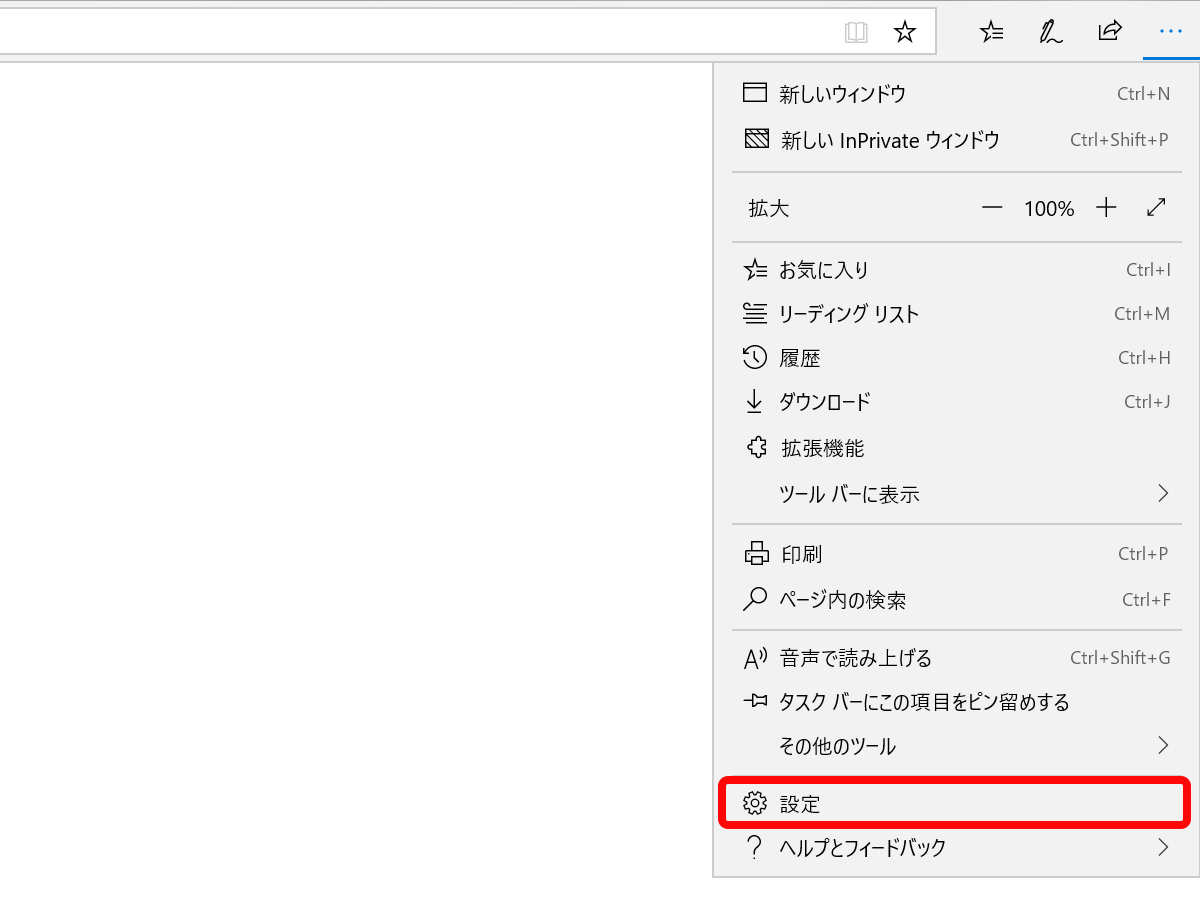The image size is (1200, 900).
Task: Open 設定 settings entry
Action: 956,803
